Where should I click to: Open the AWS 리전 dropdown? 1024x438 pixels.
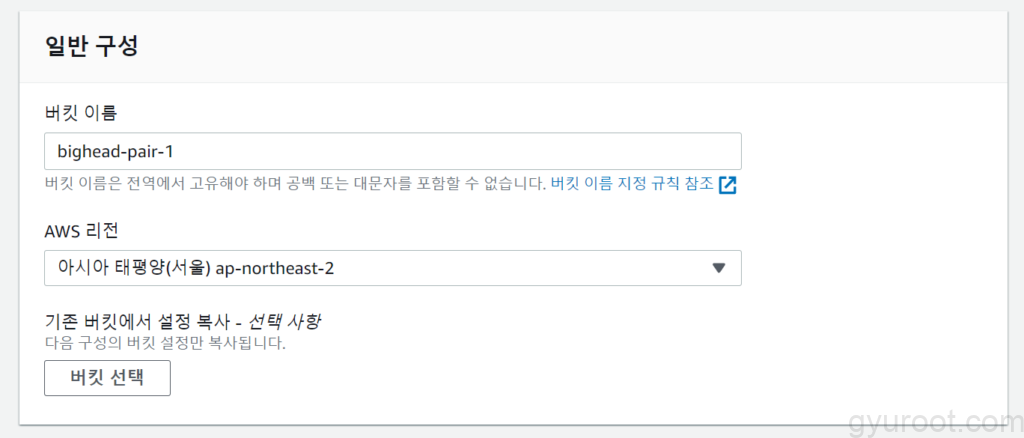click(x=392, y=268)
